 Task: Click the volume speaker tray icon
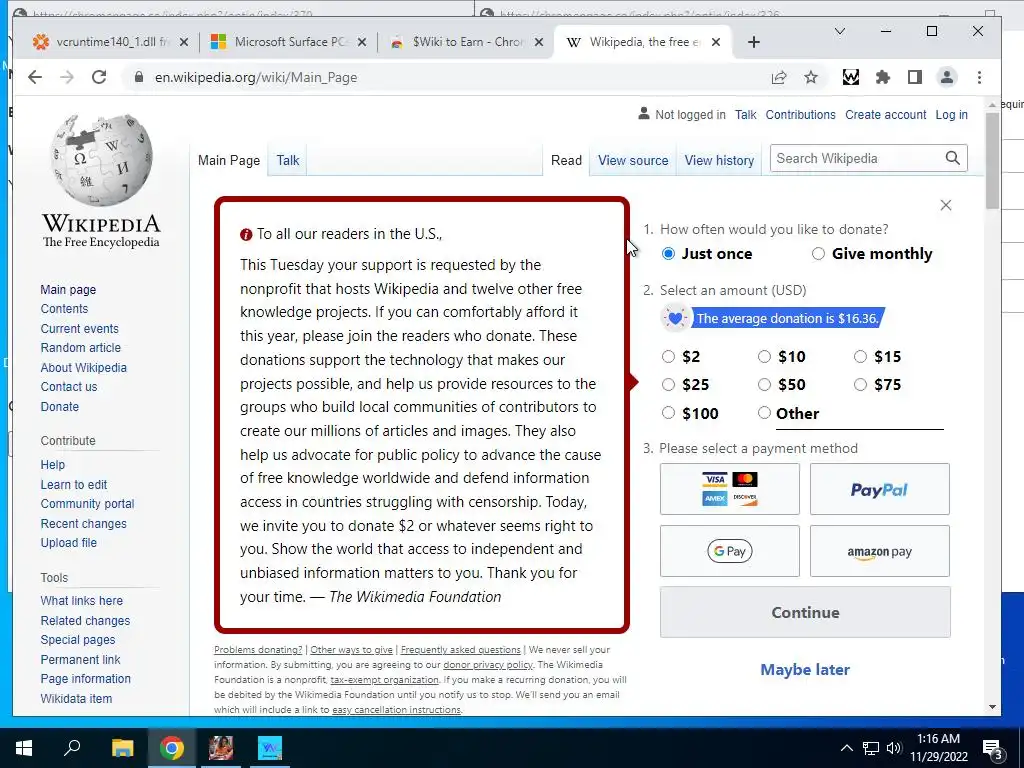[x=894, y=748]
